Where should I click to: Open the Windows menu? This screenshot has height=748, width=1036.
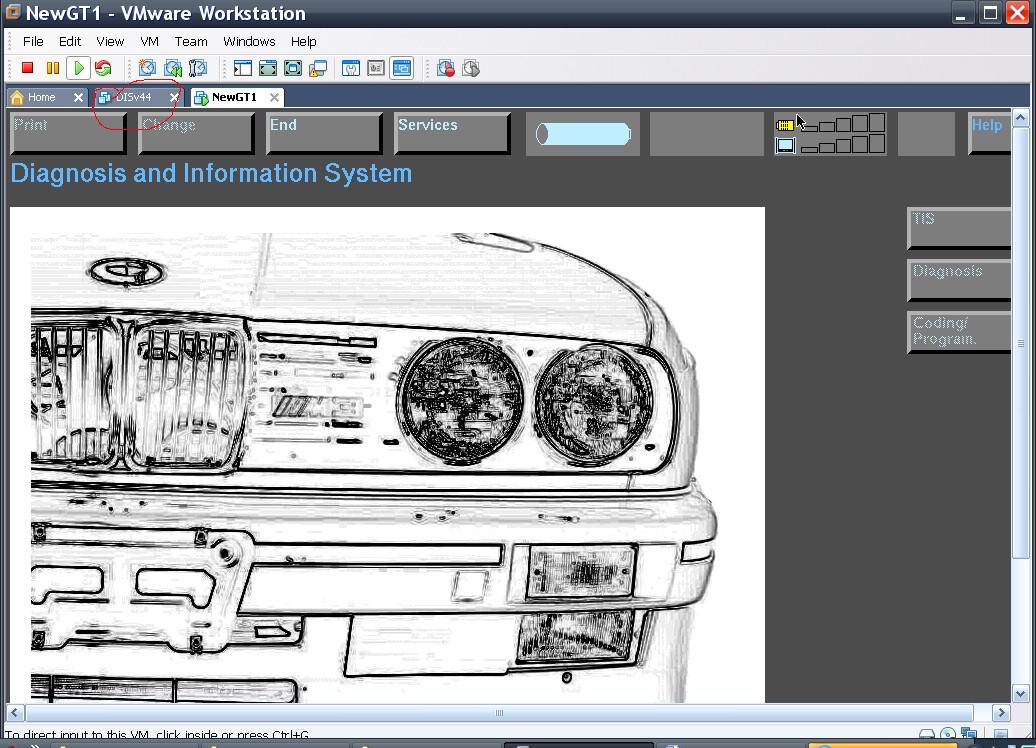(x=249, y=41)
